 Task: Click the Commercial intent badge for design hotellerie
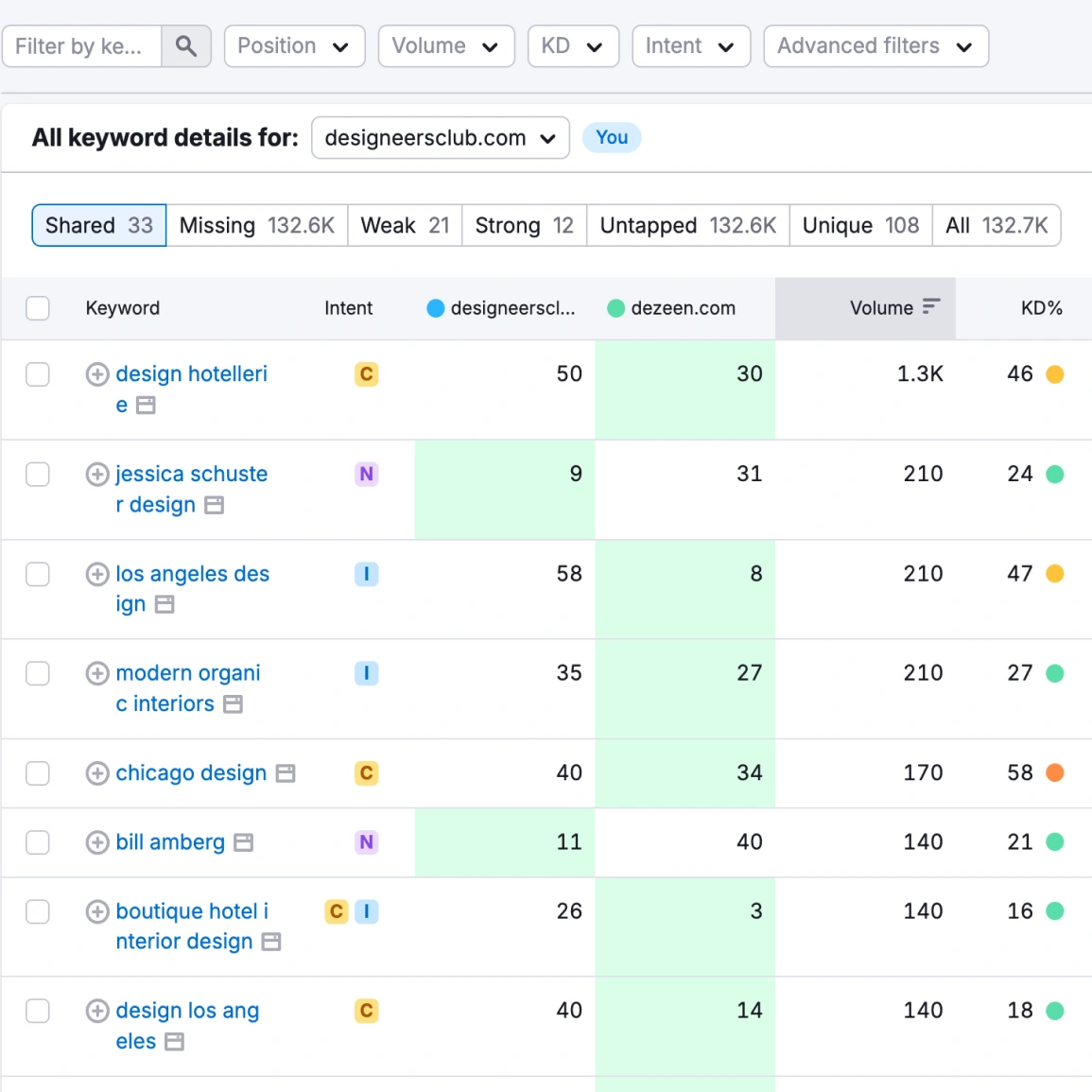coord(366,374)
